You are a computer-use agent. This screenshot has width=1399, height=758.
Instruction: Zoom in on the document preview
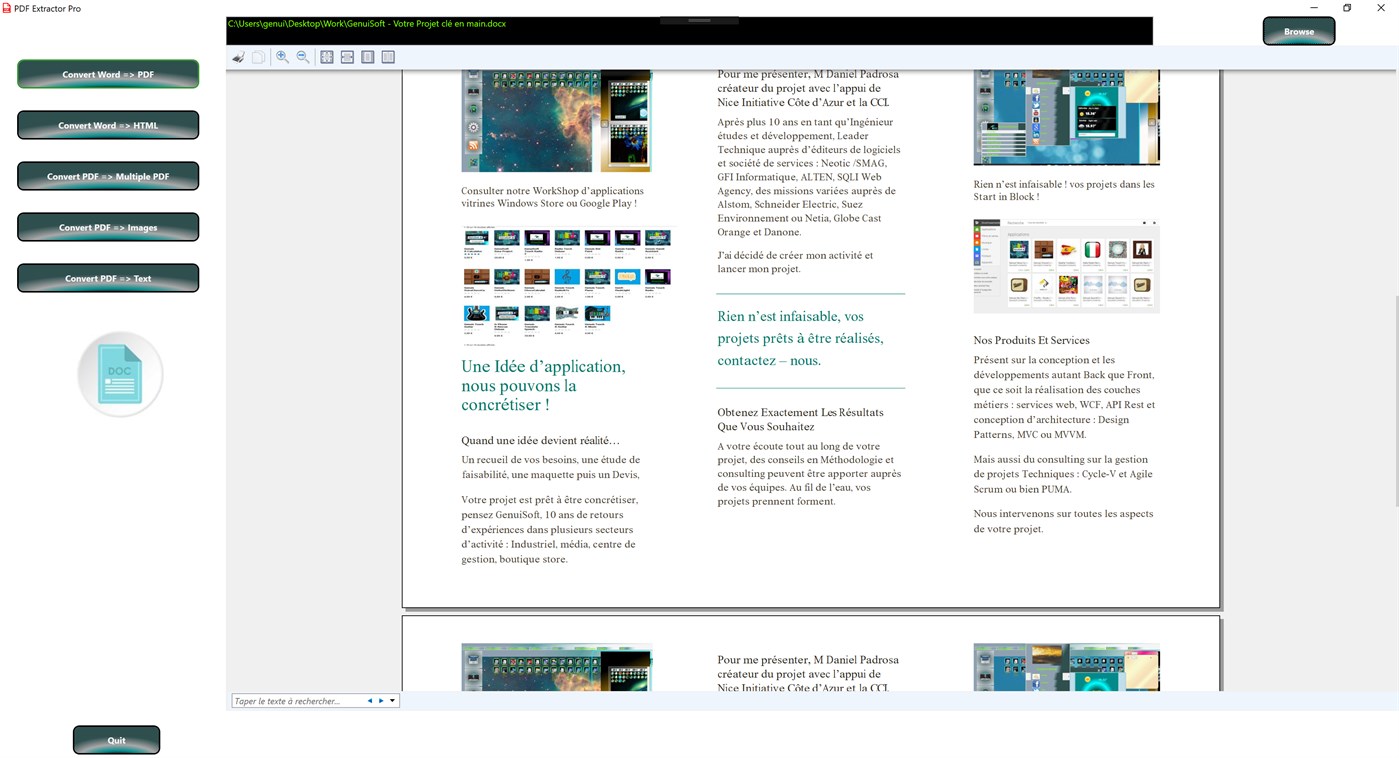282,56
